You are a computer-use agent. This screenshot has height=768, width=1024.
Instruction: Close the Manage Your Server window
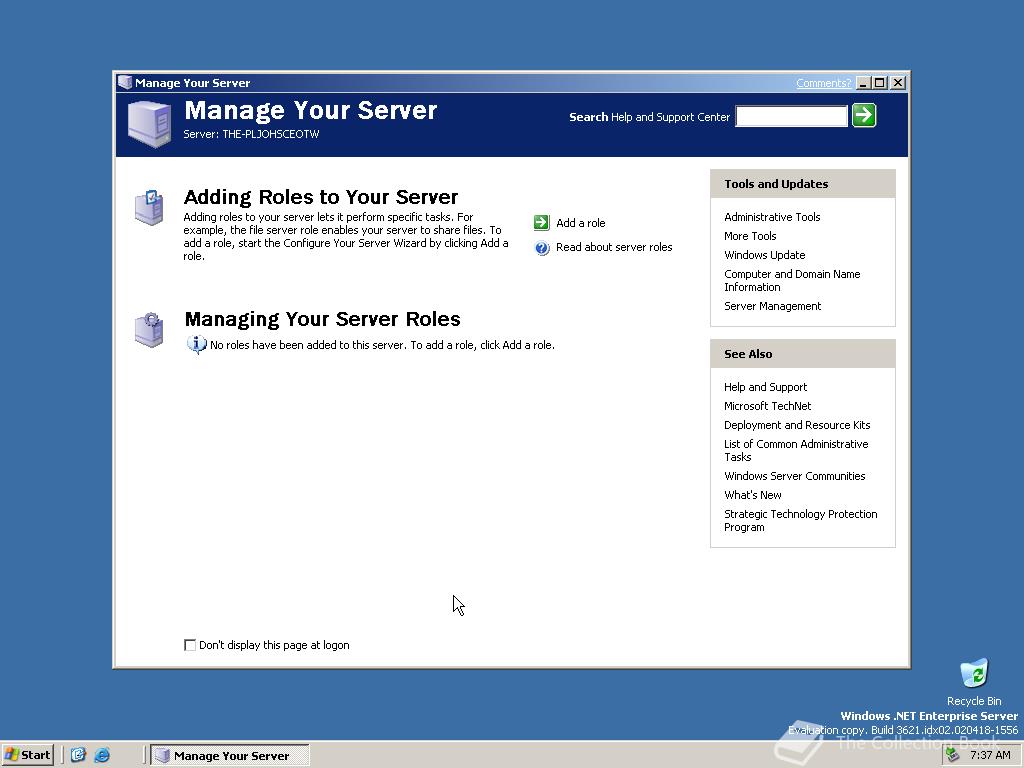[x=898, y=83]
